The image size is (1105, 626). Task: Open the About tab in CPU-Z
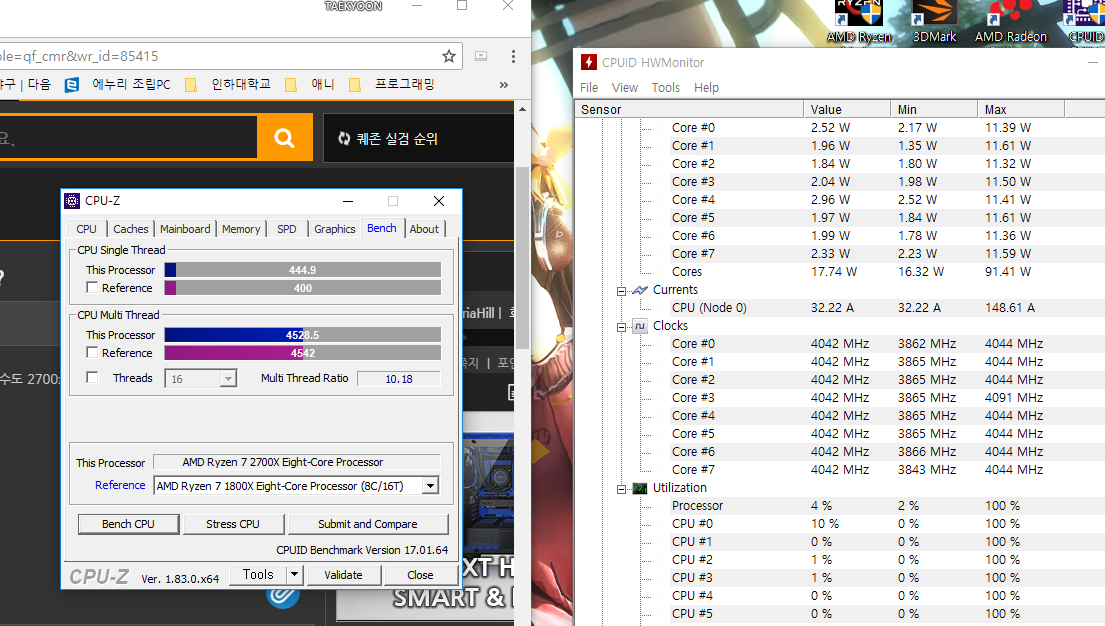click(x=424, y=229)
